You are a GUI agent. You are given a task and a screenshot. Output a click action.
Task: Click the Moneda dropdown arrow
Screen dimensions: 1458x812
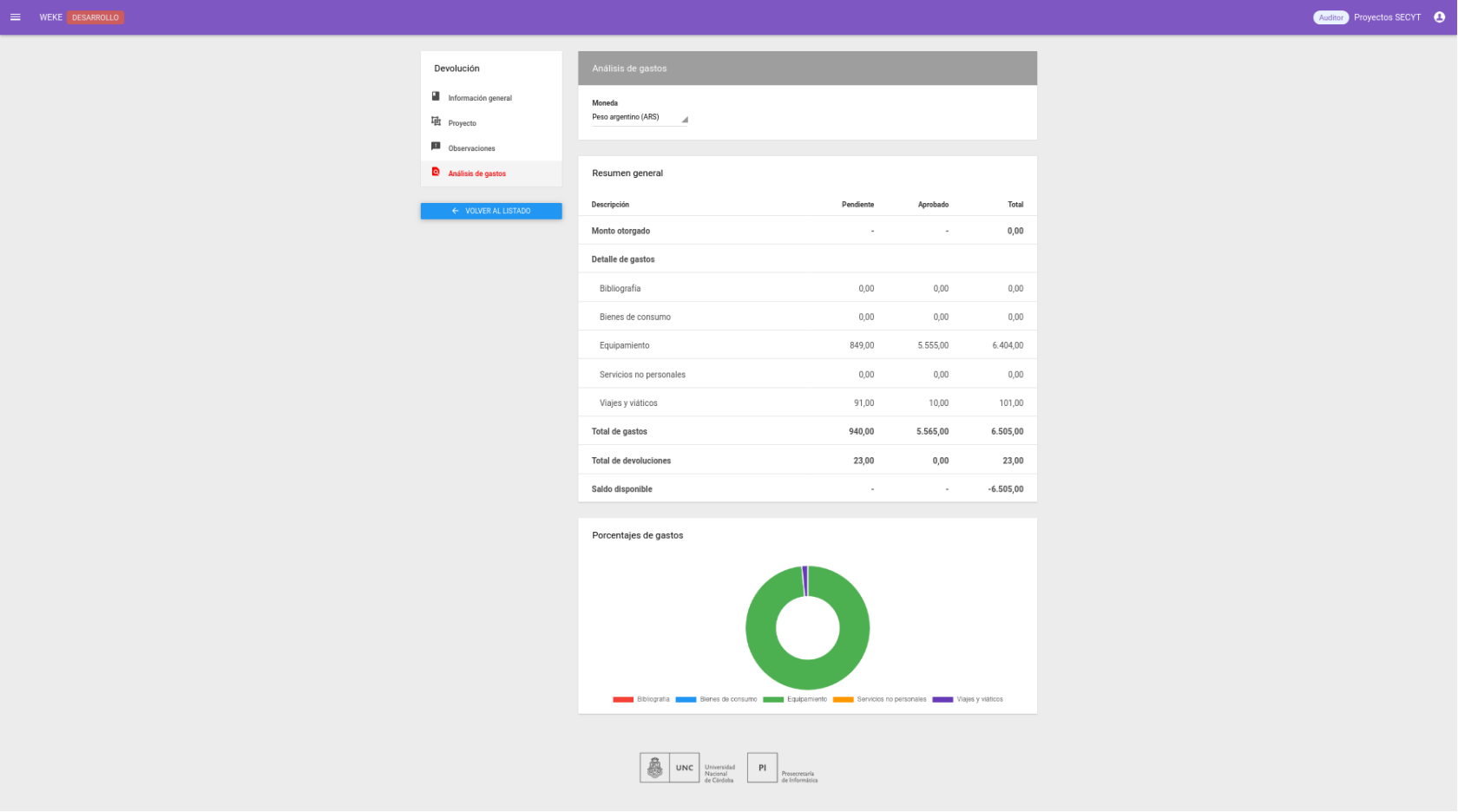[685, 119]
